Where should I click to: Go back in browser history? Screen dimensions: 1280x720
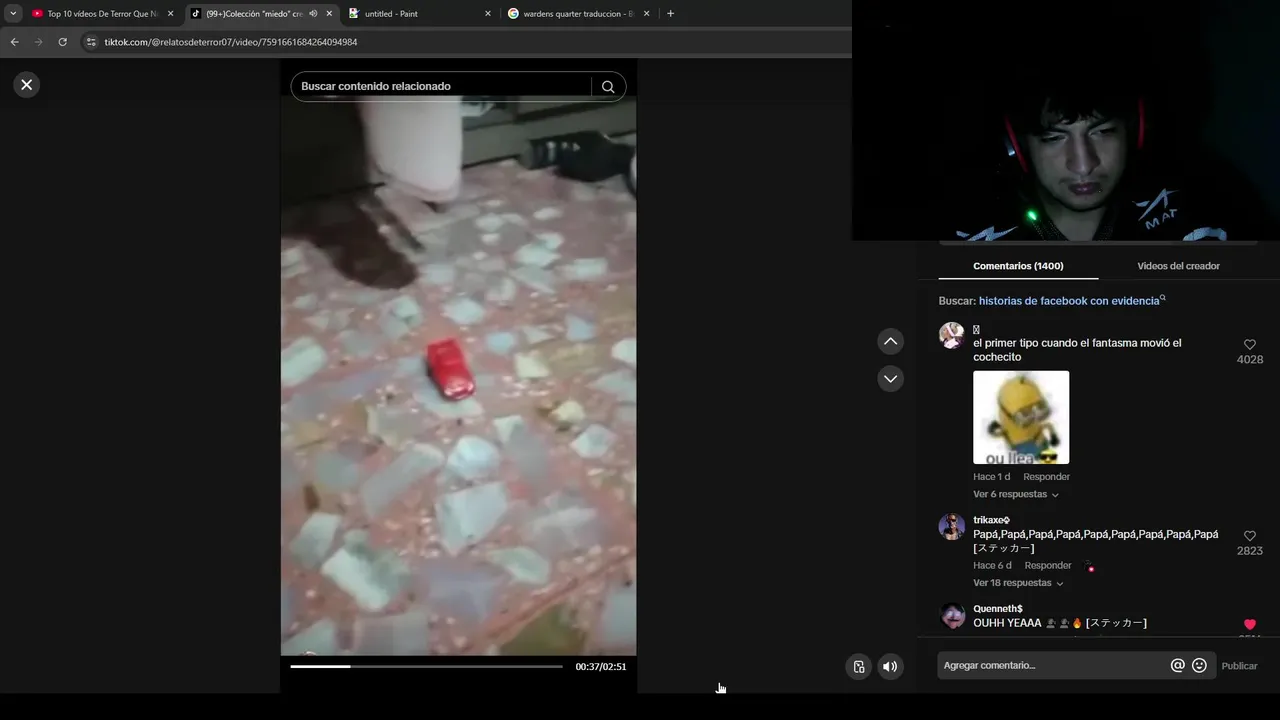(x=14, y=42)
